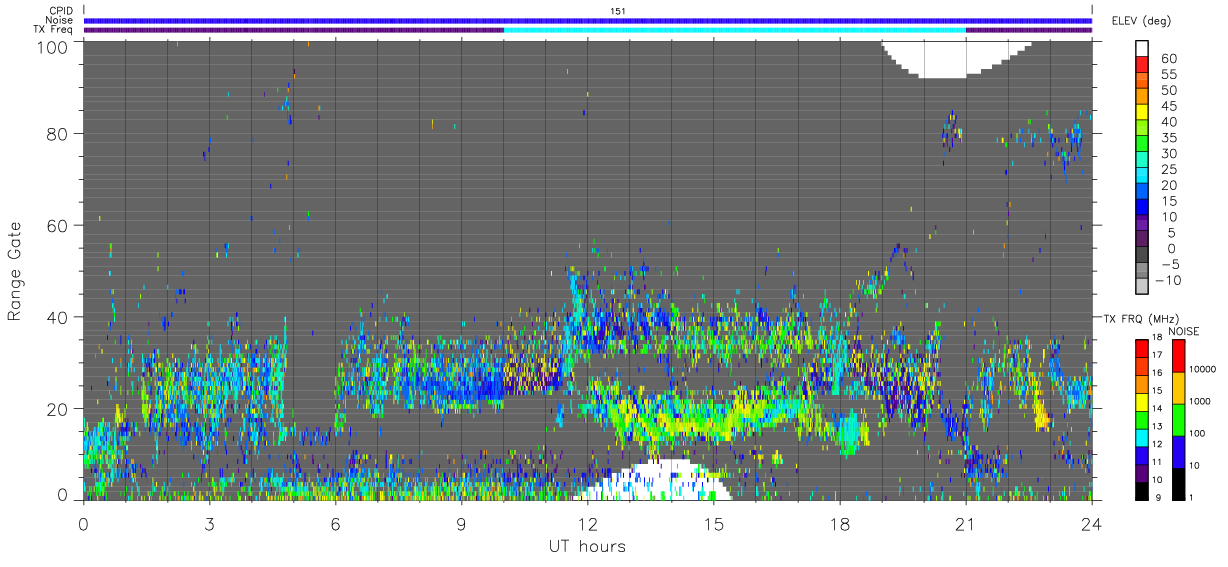Click NOISE colorbar label 1000
Image resolution: width=1228 pixels, height=567 pixels.
pyautogui.click(x=1198, y=402)
